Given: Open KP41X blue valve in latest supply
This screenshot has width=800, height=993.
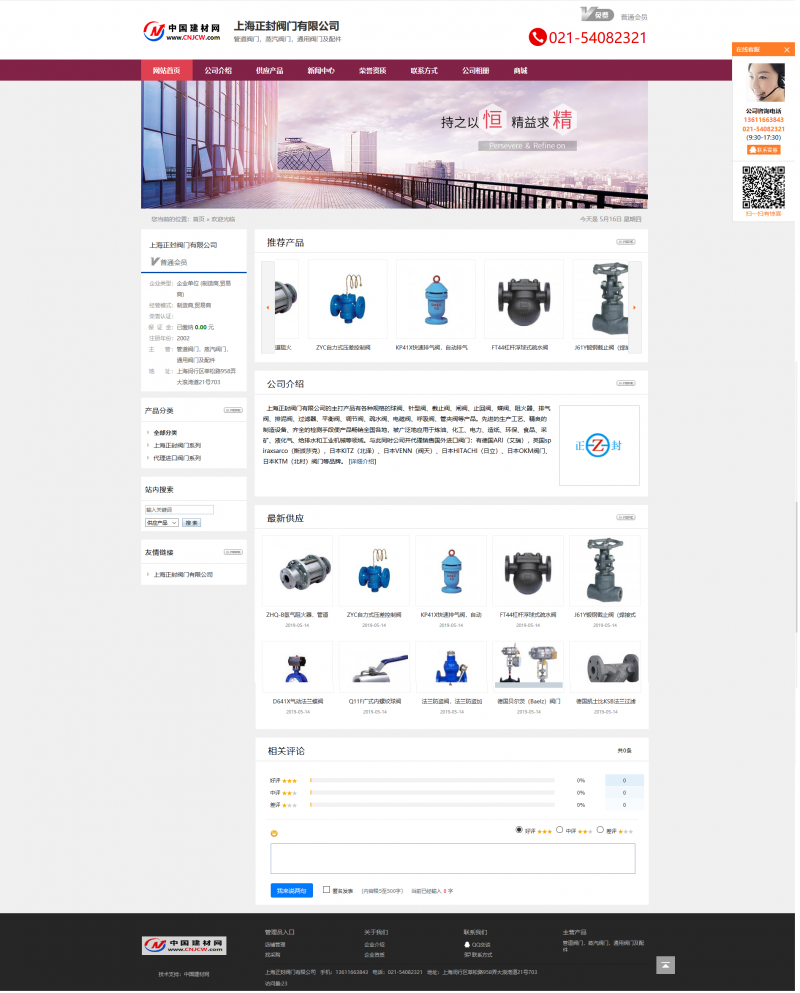Looking at the screenshot, I should (451, 571).
